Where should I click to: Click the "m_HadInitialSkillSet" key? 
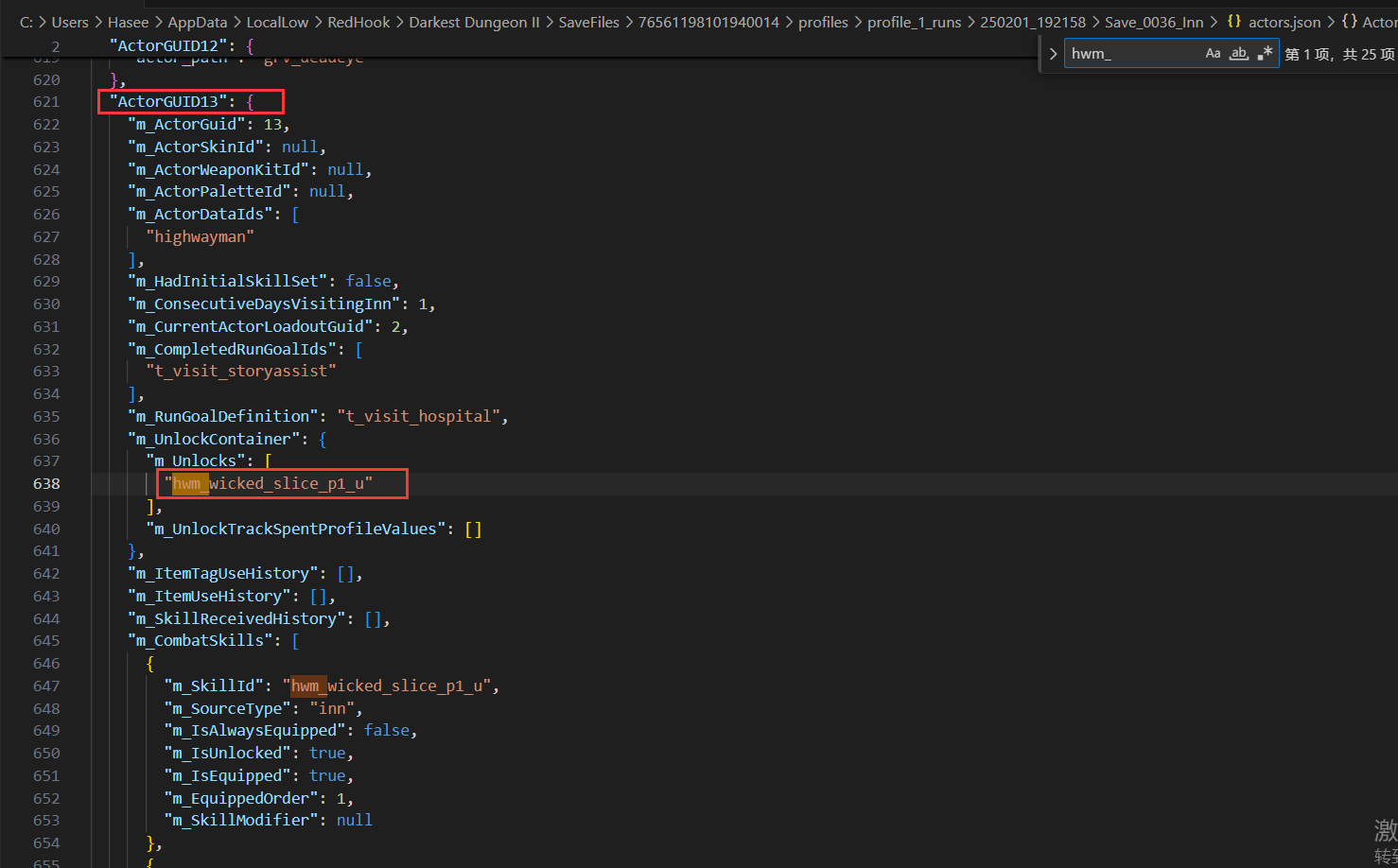pos(228,282)
